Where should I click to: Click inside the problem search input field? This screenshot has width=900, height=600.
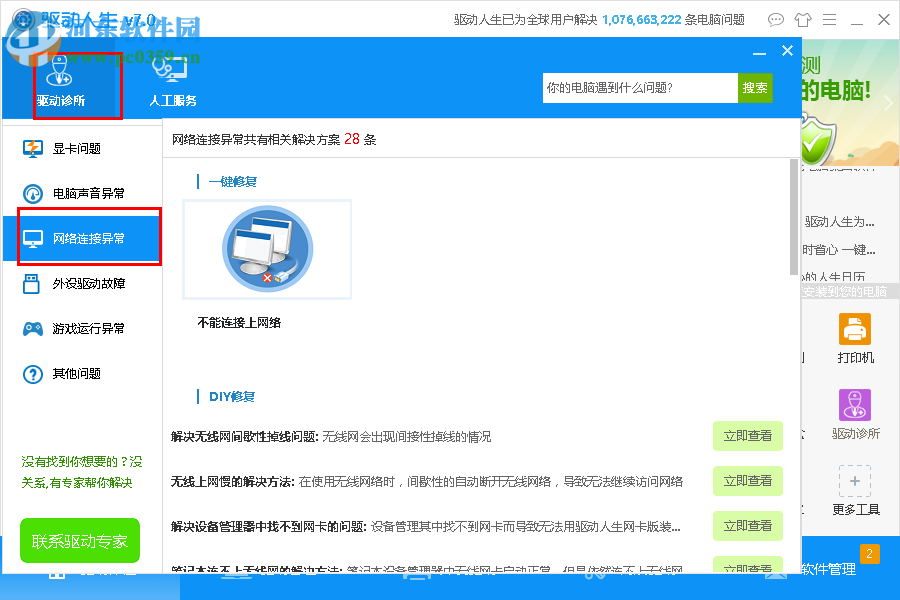640,88
